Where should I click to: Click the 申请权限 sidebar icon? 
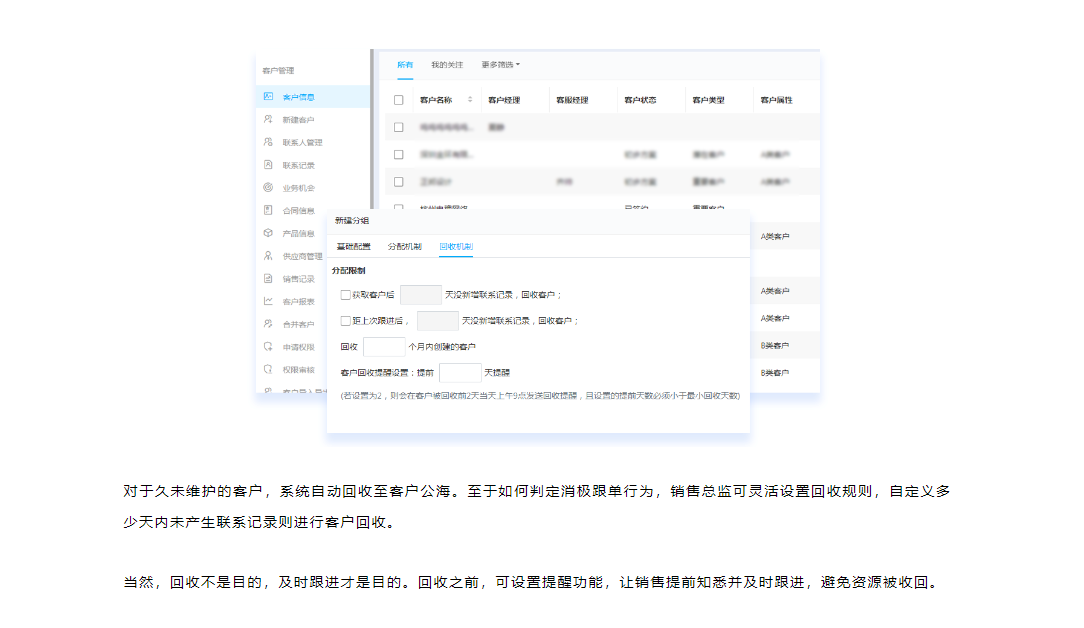tap(268, 347)
